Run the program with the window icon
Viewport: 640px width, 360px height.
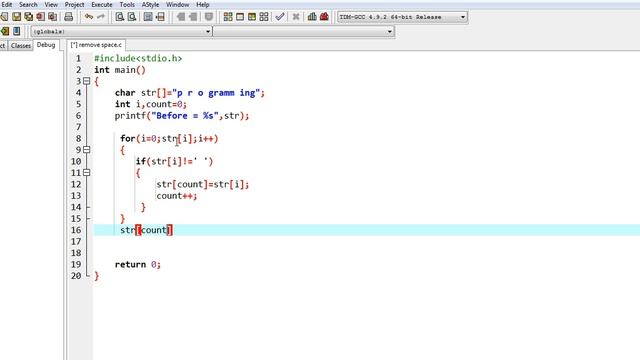[240, 17]
